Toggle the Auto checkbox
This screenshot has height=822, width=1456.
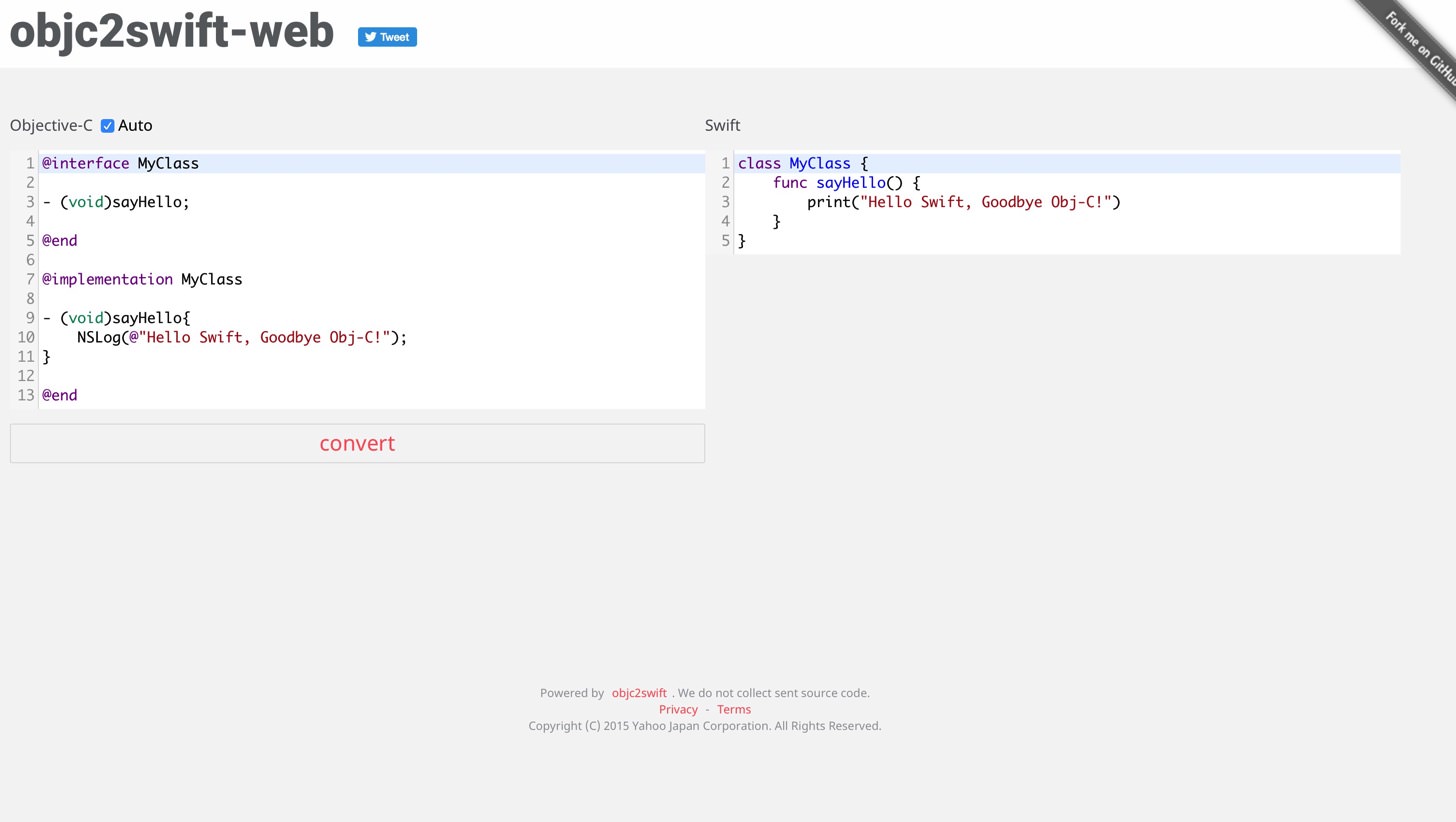click(x=107, y=126)
